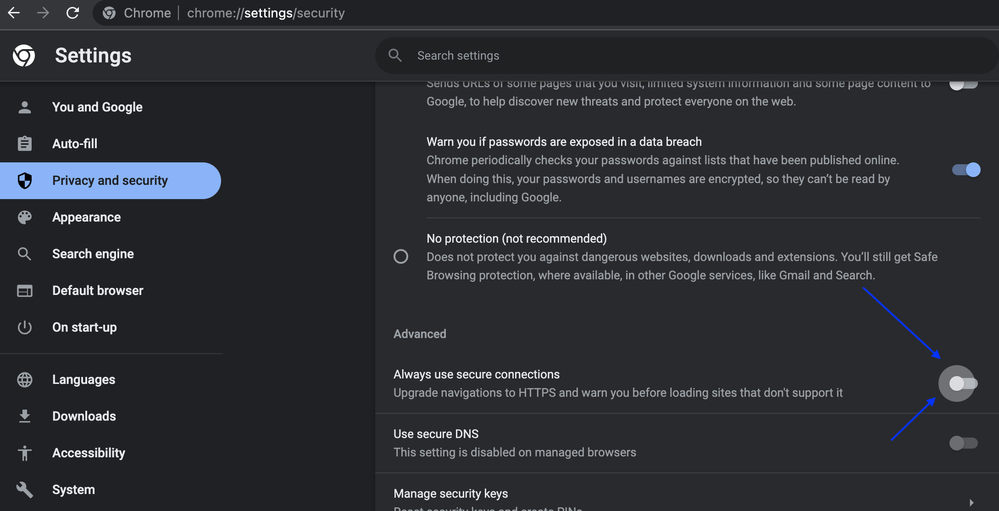Go to Downloads settings
The width and height of the screenshot is (999, 511).
click(84, 416)
